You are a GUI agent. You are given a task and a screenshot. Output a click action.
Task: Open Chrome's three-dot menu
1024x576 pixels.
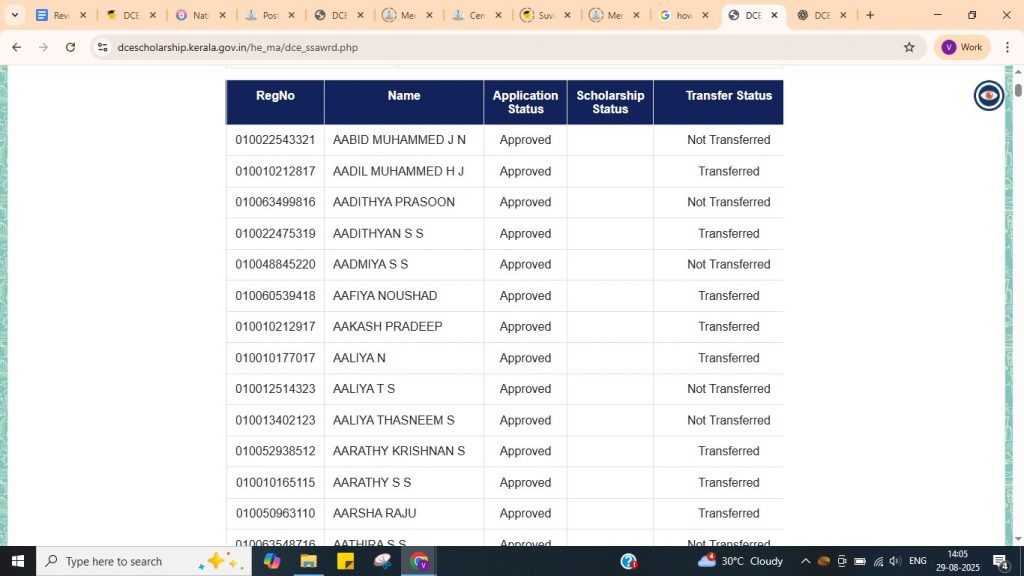click(x=1007, y=47)
